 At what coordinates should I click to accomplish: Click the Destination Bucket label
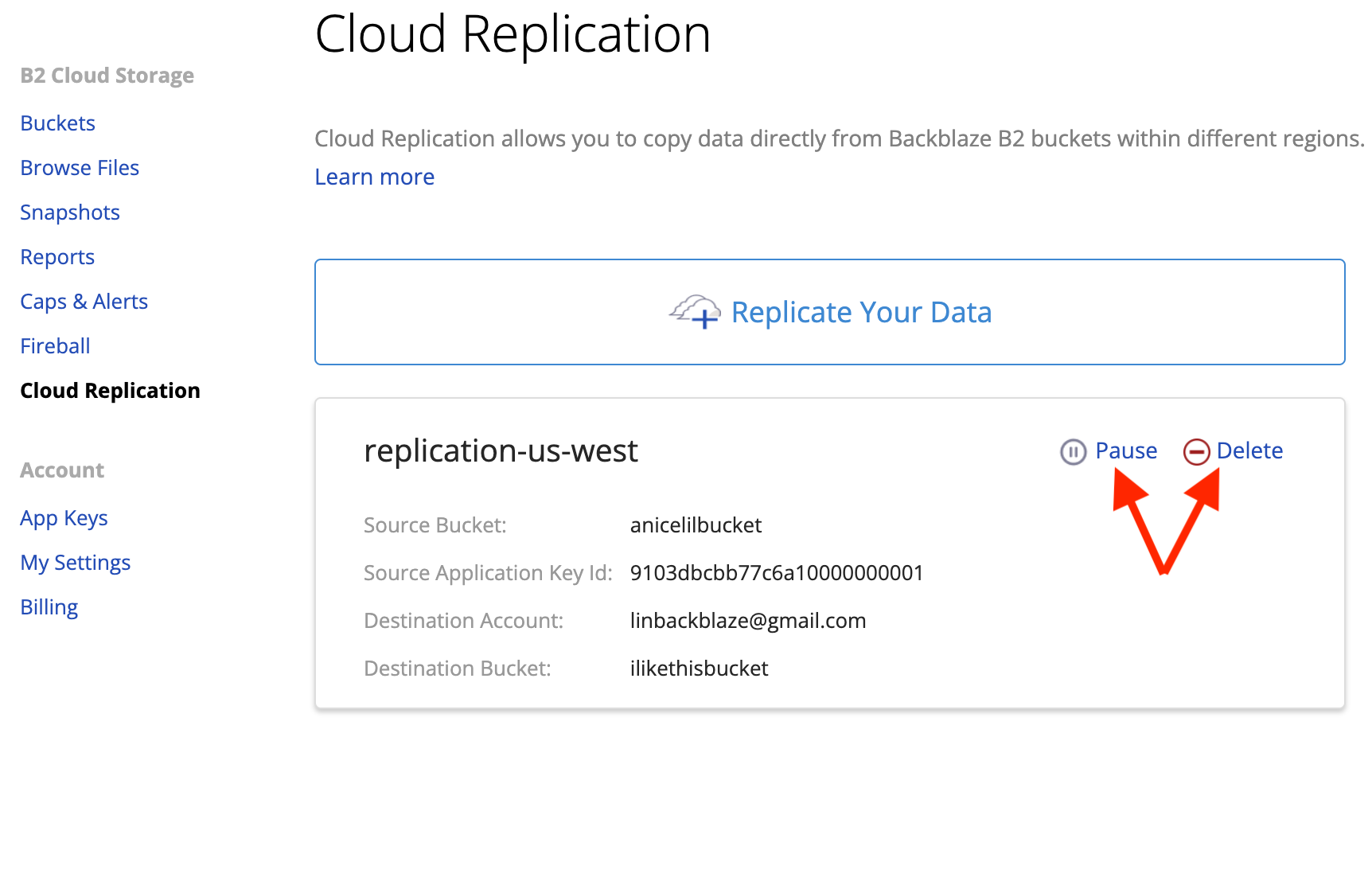[458, 669]
